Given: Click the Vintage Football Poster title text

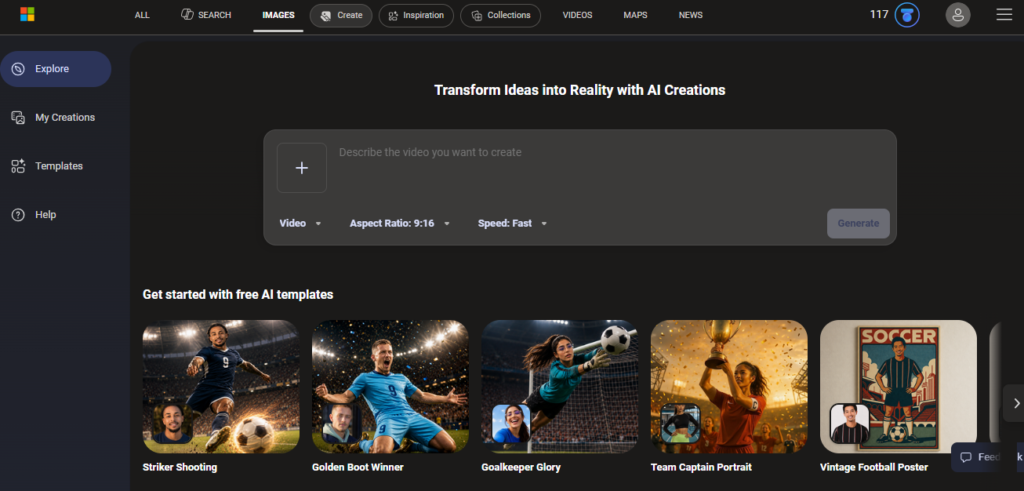Looking at the screenshot, I should [874, 467].
